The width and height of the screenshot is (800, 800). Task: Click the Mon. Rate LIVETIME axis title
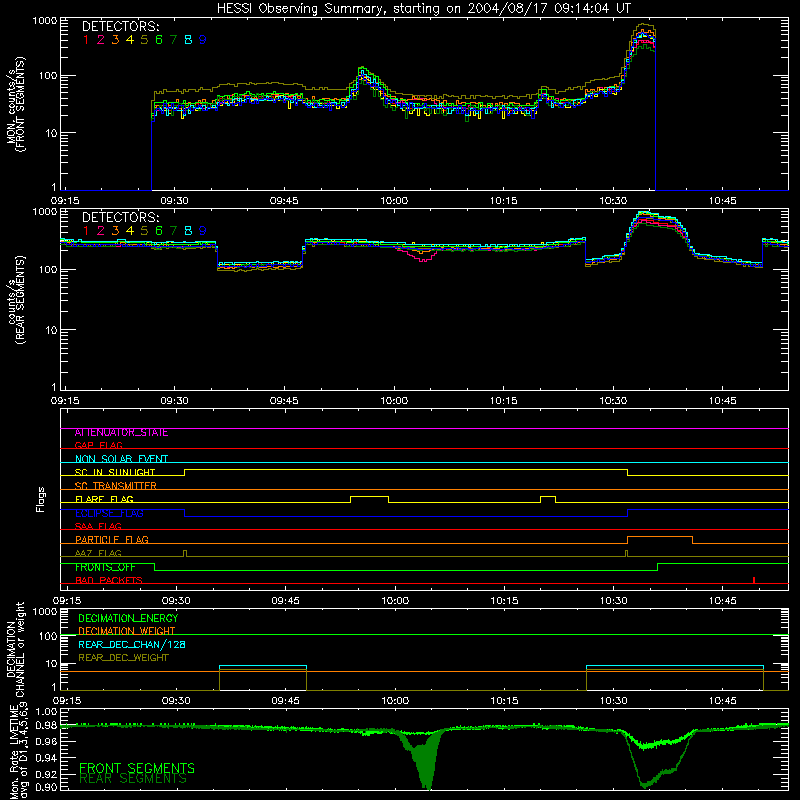point(16,751)
